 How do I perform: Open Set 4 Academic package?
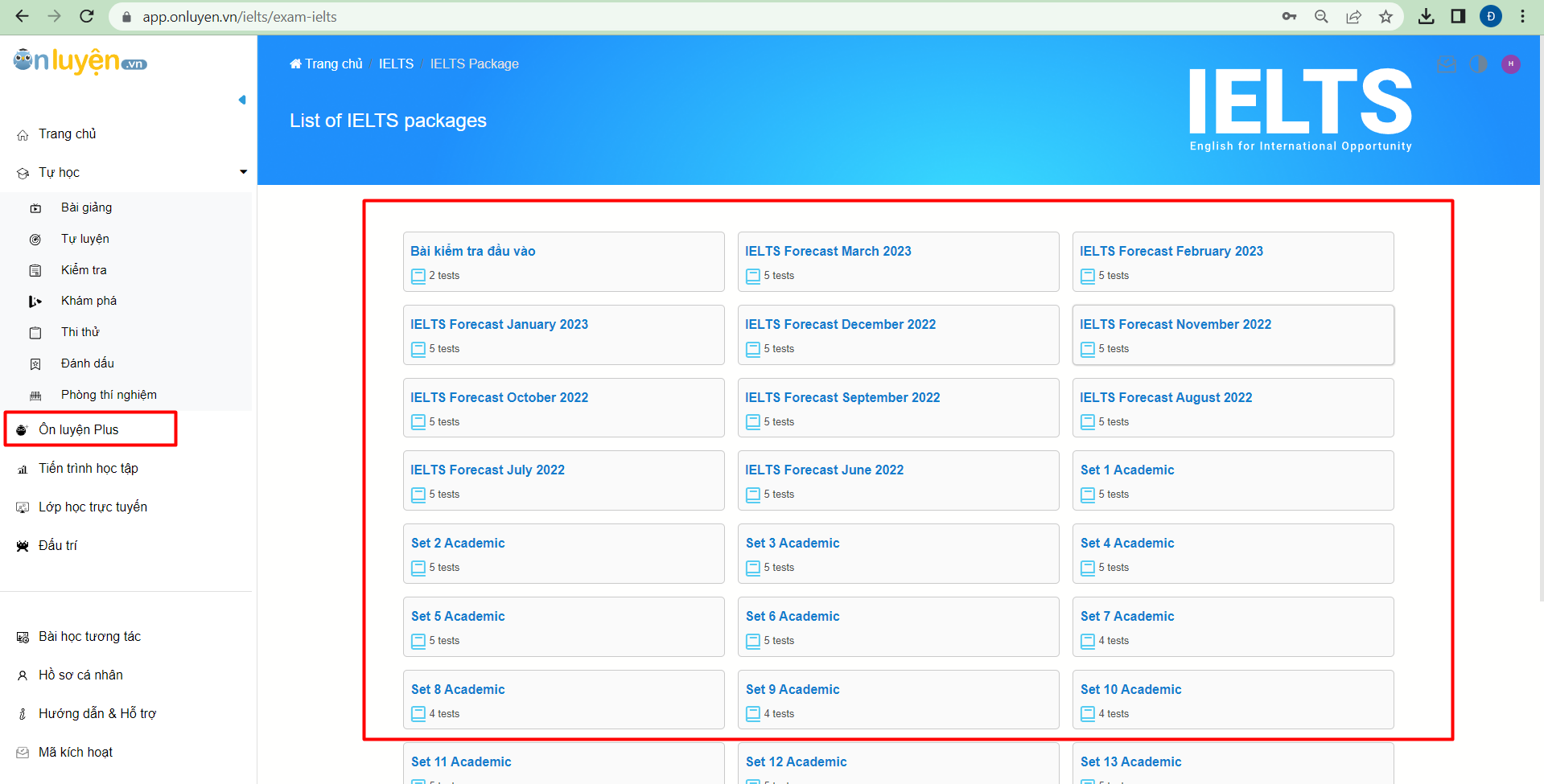pyautogui.click(x=1233, y=553)
